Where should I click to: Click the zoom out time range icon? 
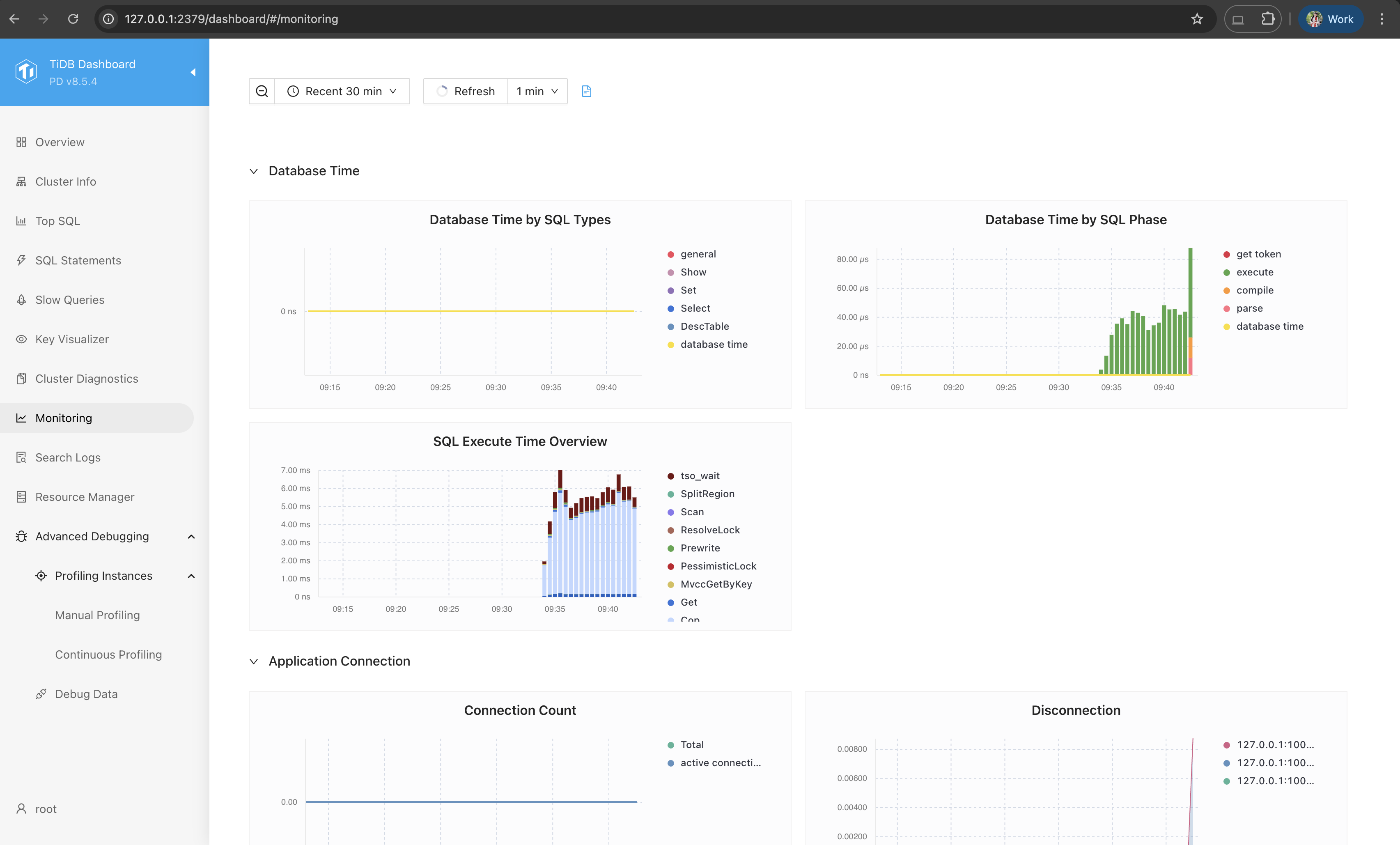click(262, 92)
